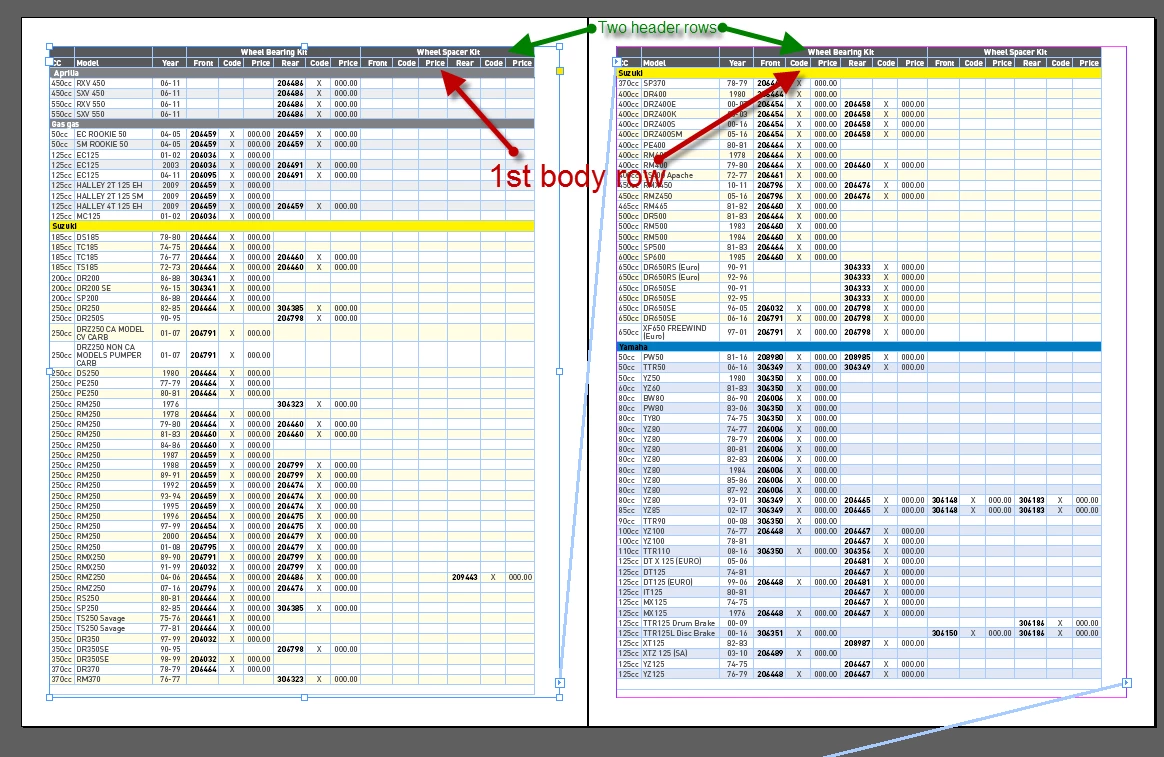Select the DRZ400SM model cell
The width and height of the screenshot is (1164, 757).
pos(681,134)
